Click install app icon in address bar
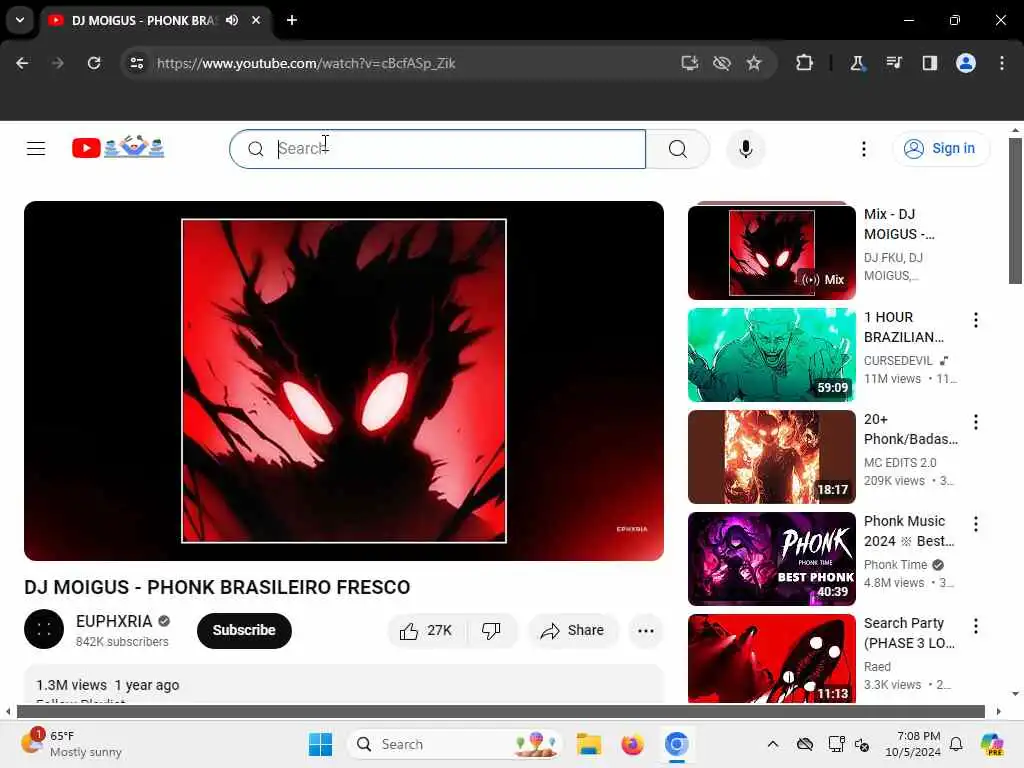This screenshot has width=1024, height=768. click(x=690, y=63)
